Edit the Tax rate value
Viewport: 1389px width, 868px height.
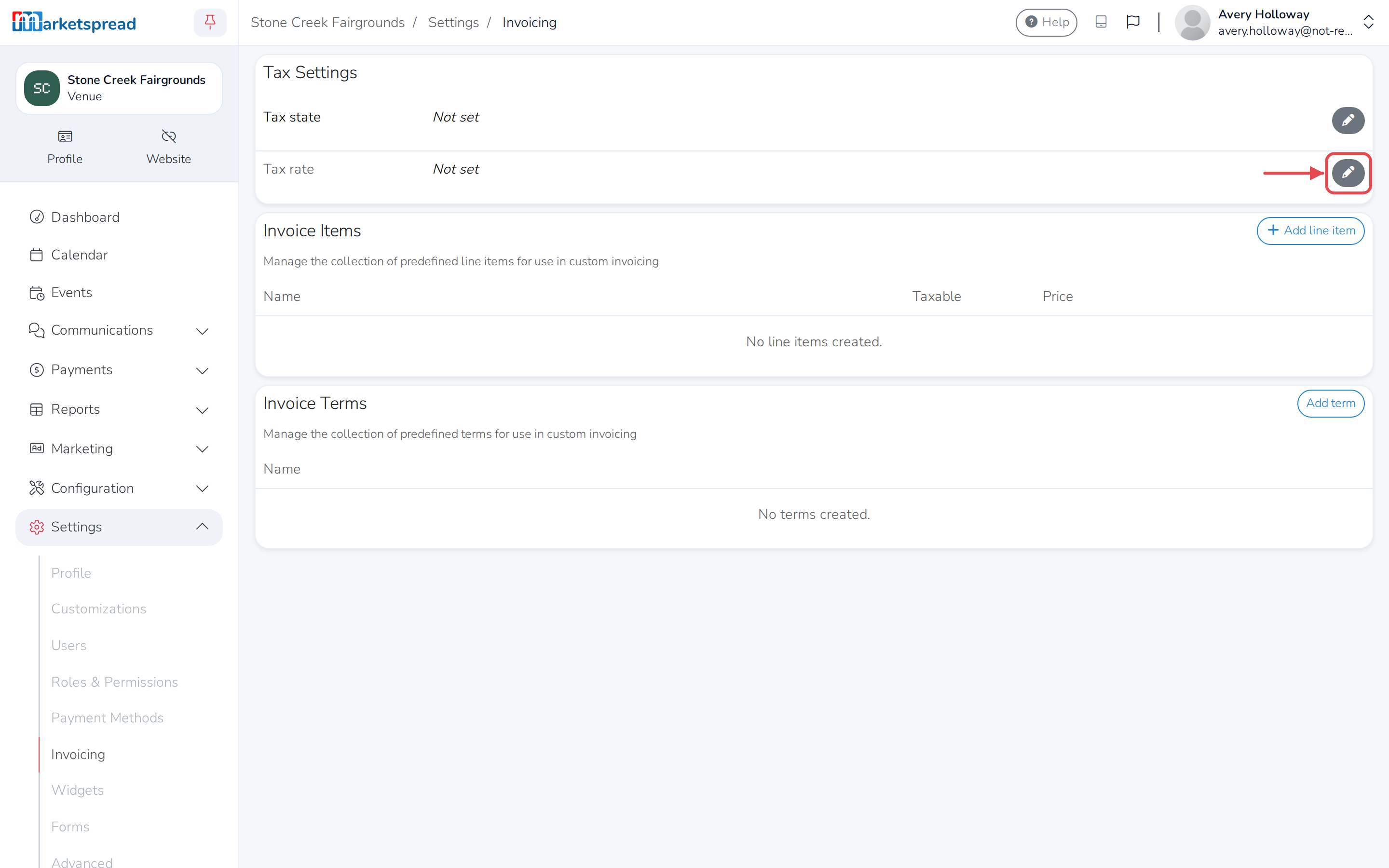[1348, 173]
